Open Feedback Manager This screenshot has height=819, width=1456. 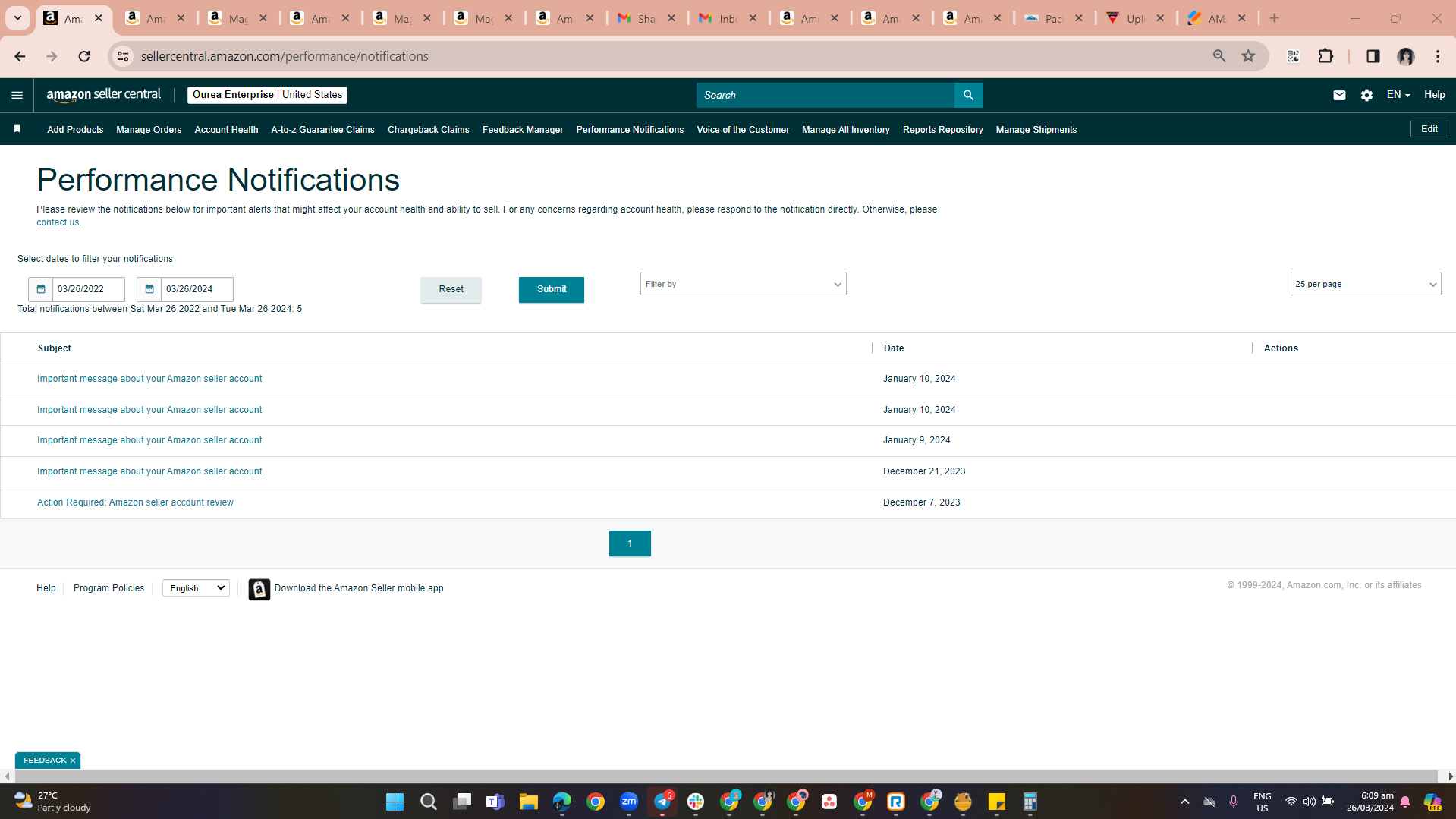click(x=523, y=130)
